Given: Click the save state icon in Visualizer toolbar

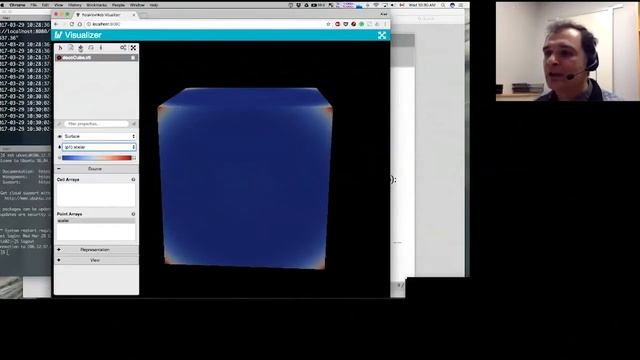Looking at the screenshot, I should (x=91, y=48).
